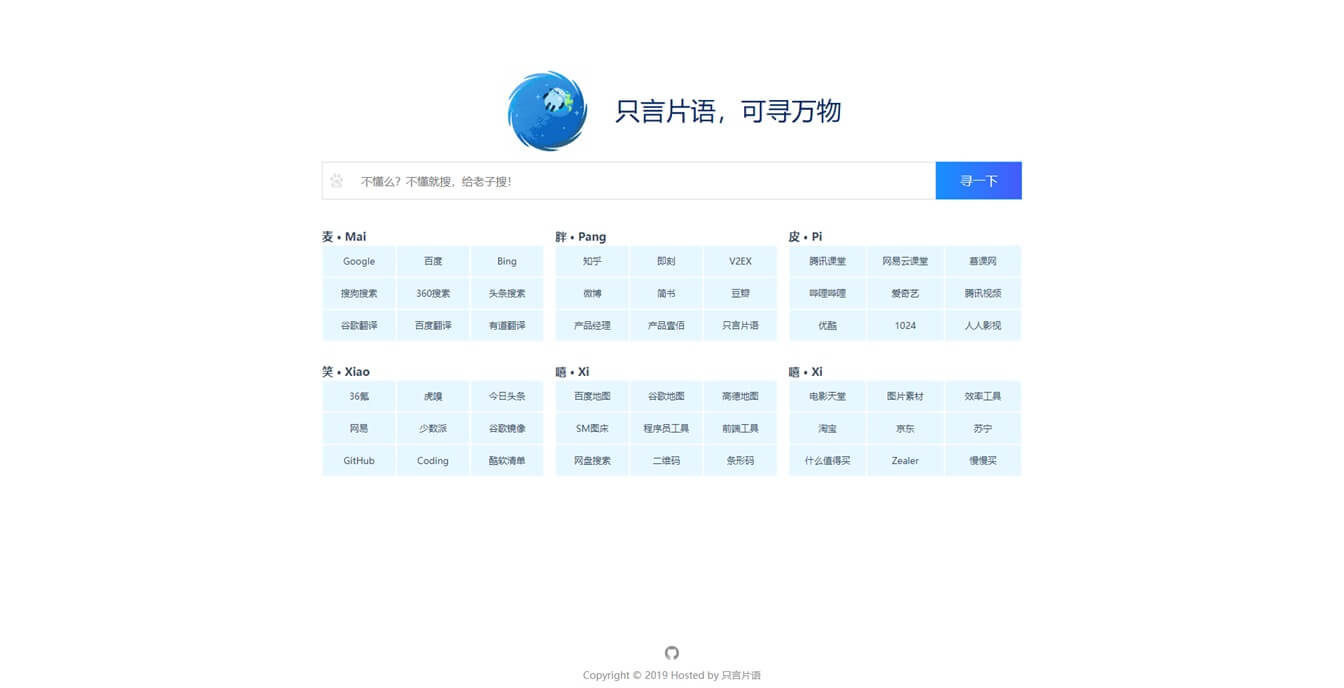This screenshot has width=1344, height=688.
Task: Open 网盘搜索 shortcut
Action: 592,460
